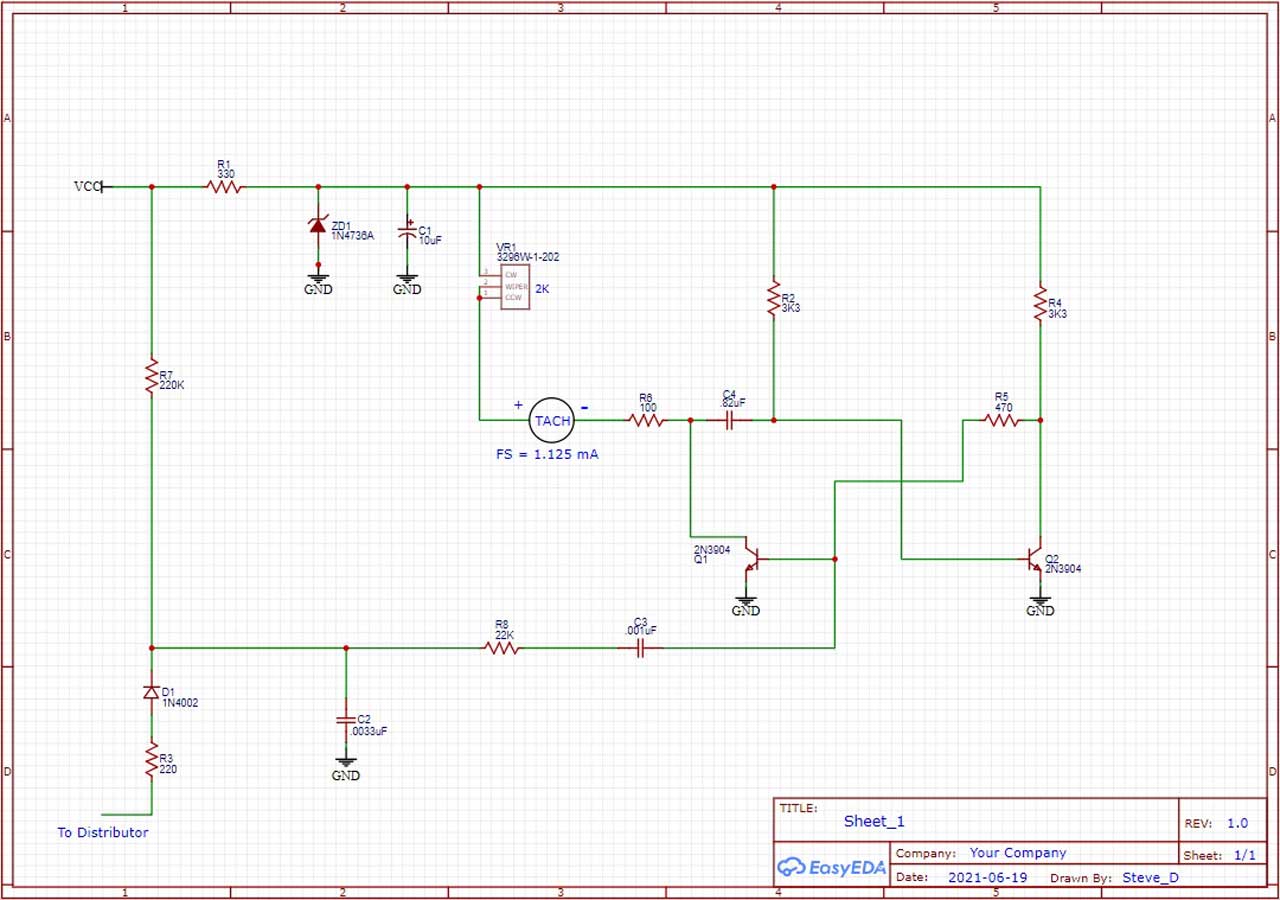Click the '1N4002' diode value text

coord(182,703)
